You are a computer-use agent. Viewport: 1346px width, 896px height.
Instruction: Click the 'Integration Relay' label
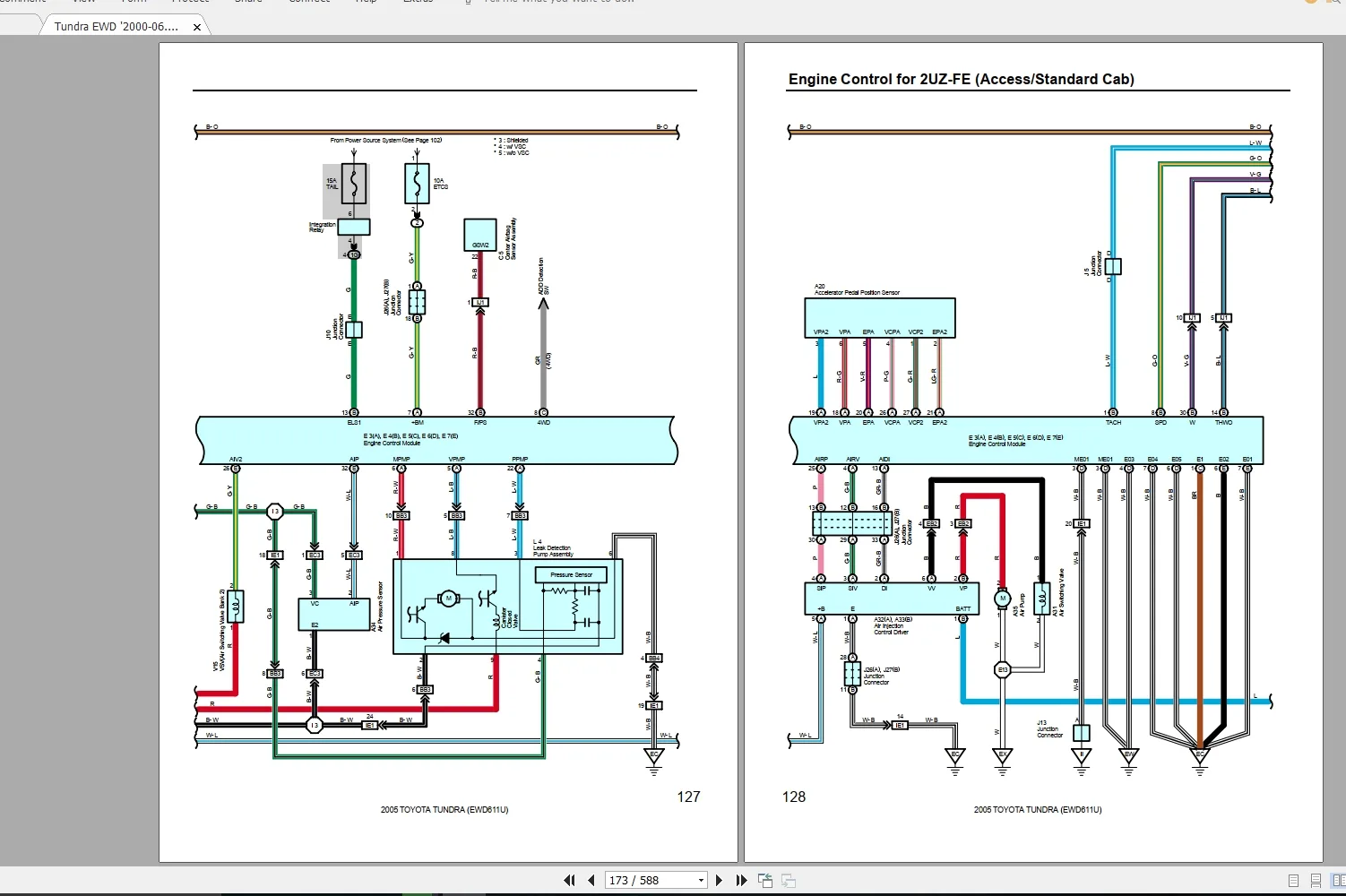pos(322,228)
